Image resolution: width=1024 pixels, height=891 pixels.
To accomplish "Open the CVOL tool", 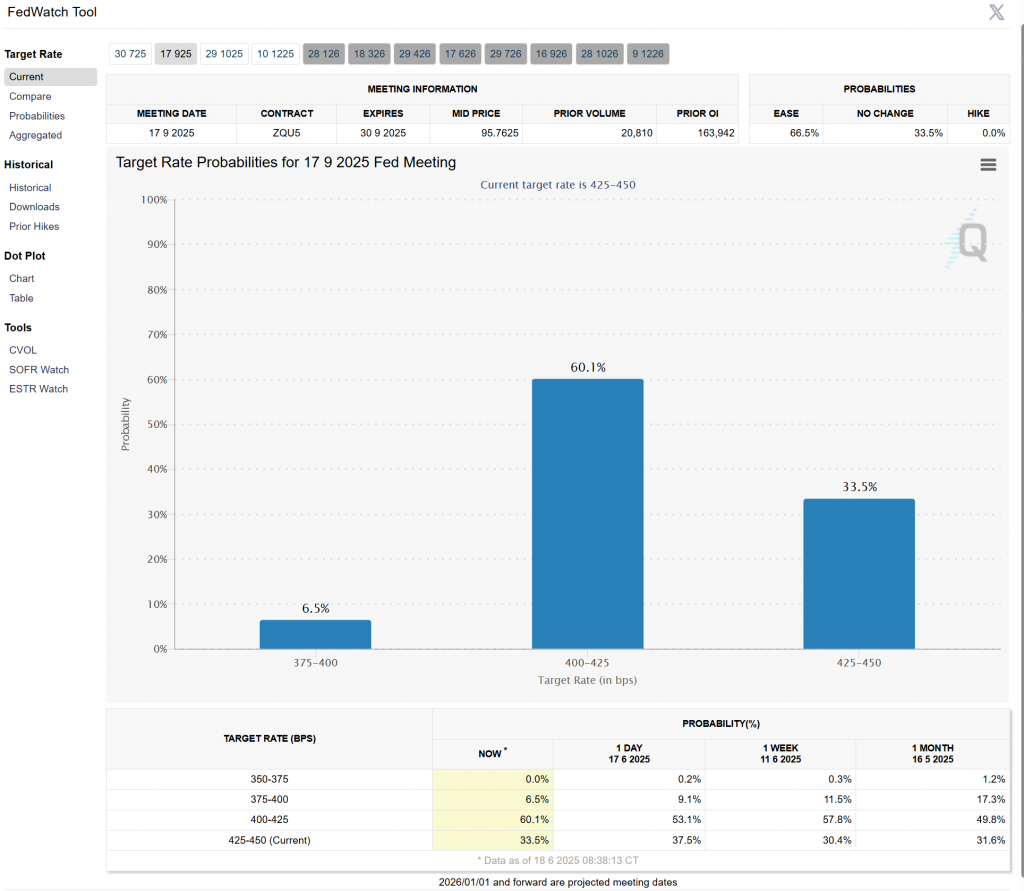I will 23,350.
